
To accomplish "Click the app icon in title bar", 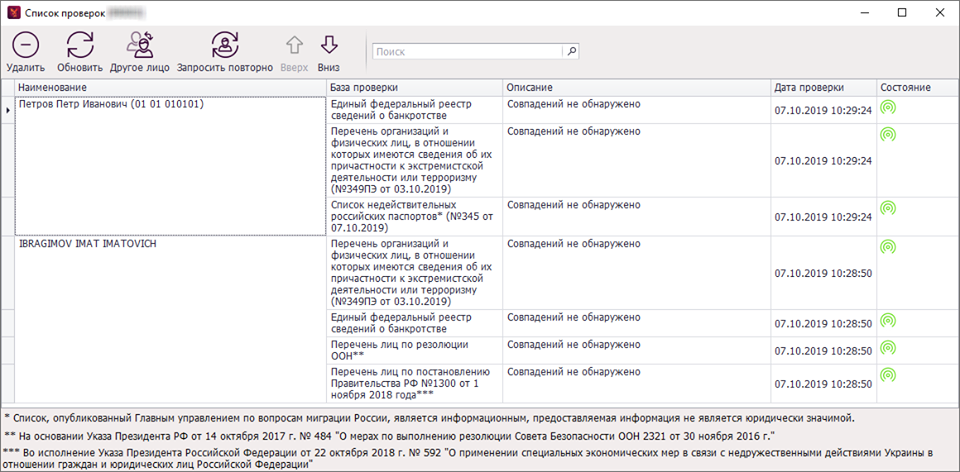I will [x=16, y=12].
